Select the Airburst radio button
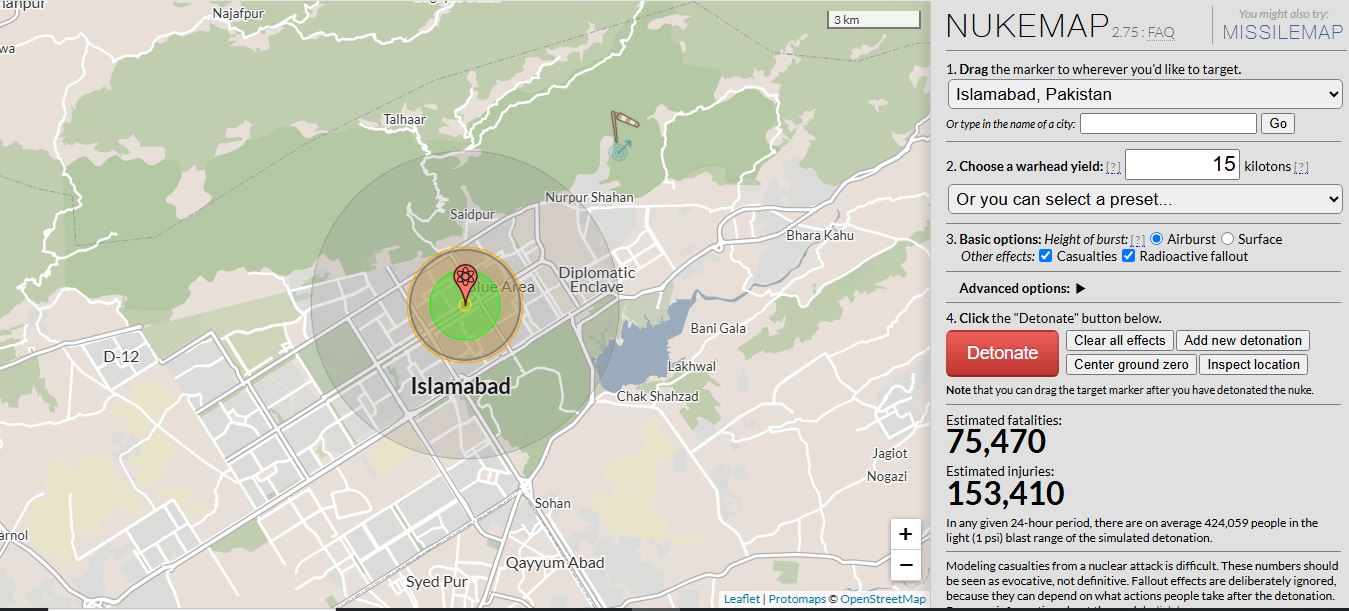1349x611 pixels. click(x=1156, y=239)
